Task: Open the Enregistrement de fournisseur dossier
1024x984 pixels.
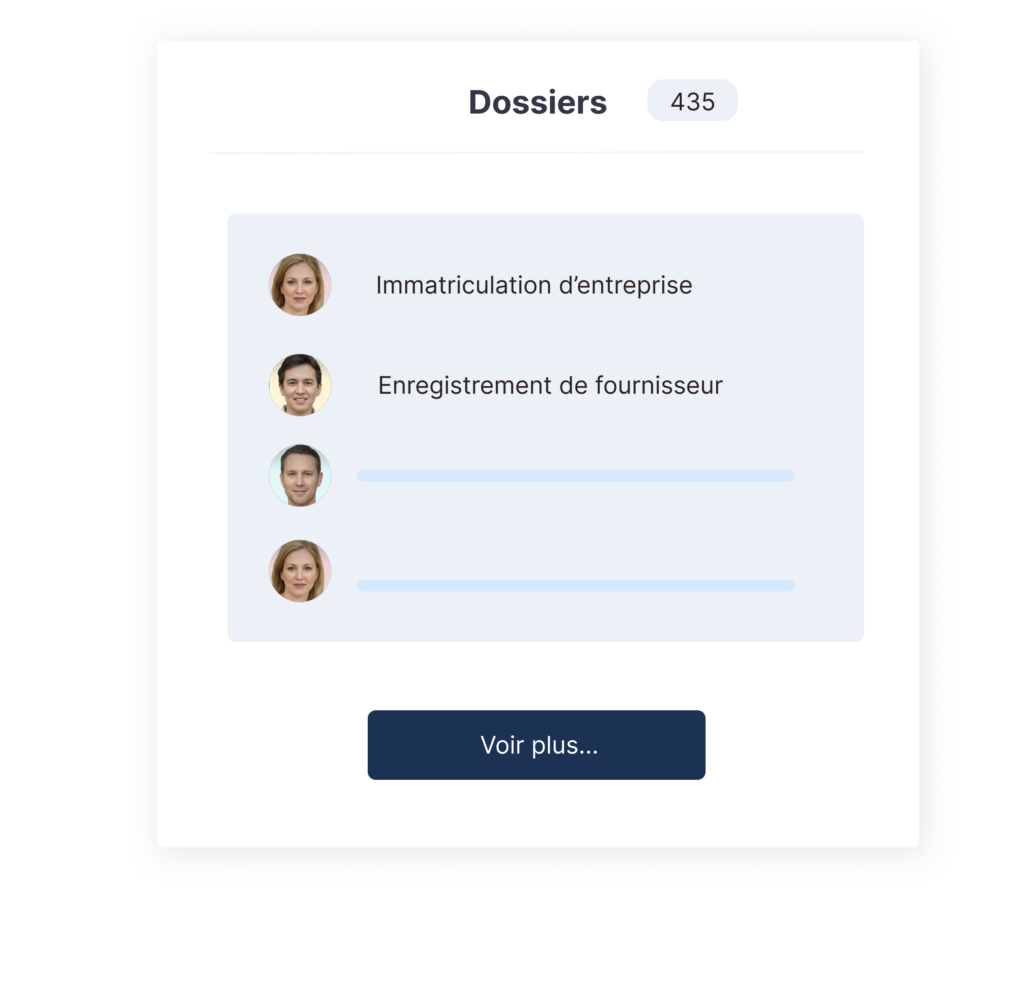Action: coord(550,385)
